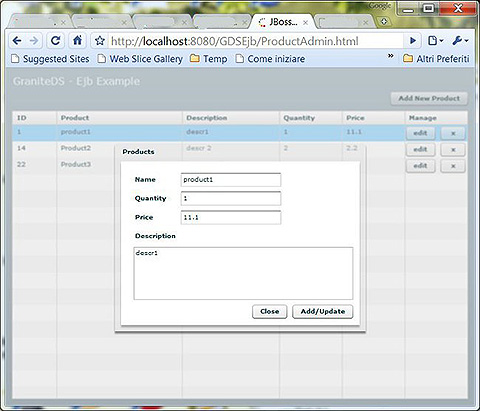Minimize the browser window
Image resolution: width=480 pixels, height=411 pixels.
point(408,8)
